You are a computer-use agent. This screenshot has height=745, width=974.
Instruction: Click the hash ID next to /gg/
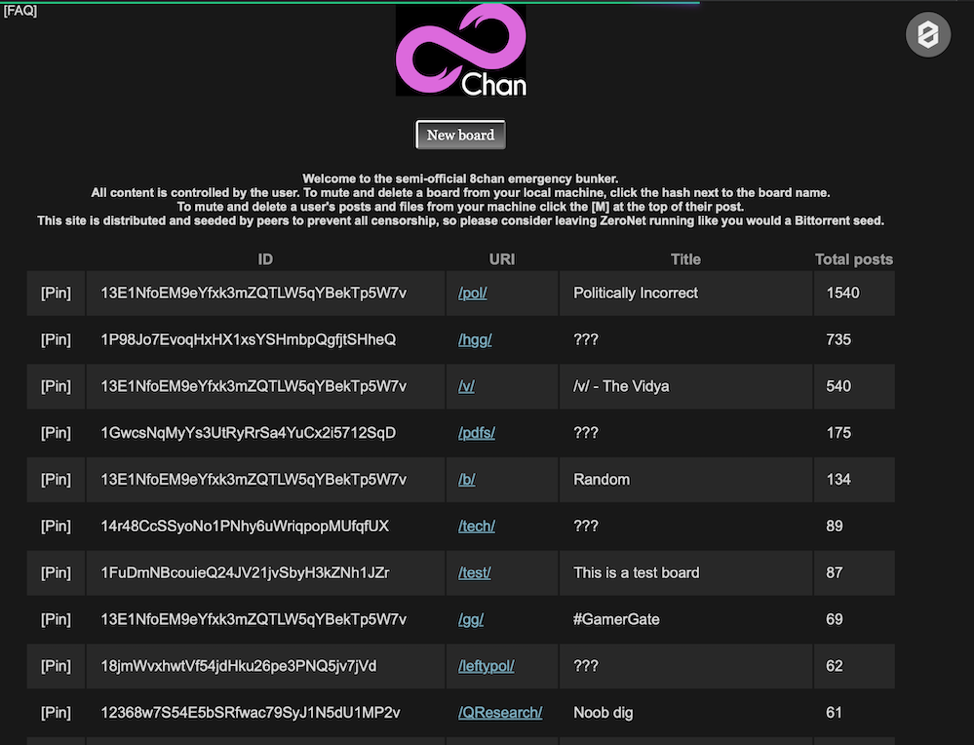pyautogui.click(x=253, y=619)
